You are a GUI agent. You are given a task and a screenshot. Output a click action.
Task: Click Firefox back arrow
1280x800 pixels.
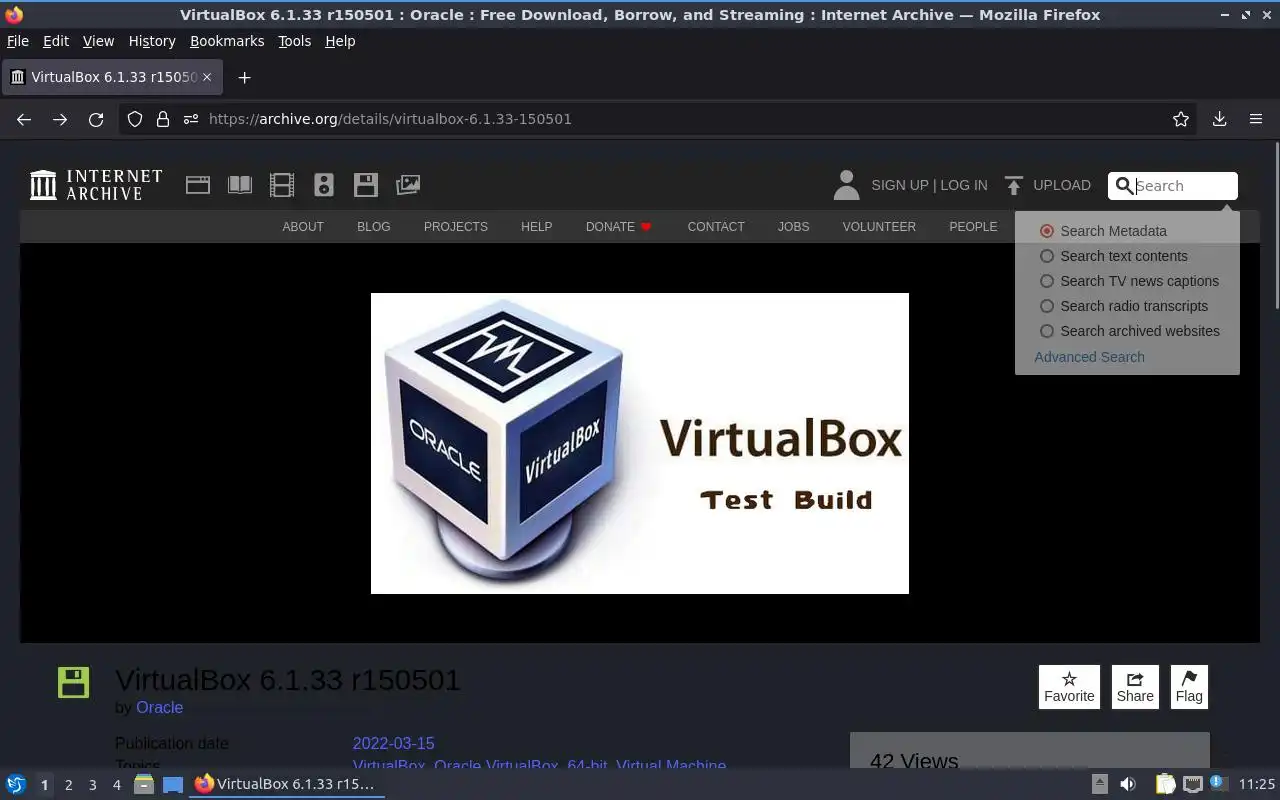pyautogui.click(x=24, y=119)
